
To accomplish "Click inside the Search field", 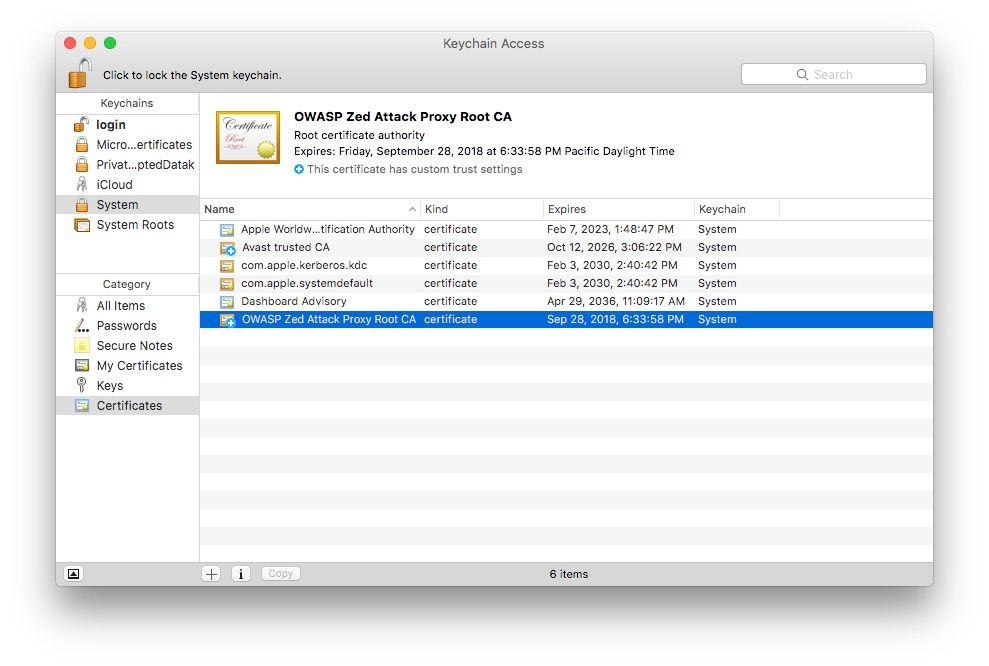I will tap(833, 74).
